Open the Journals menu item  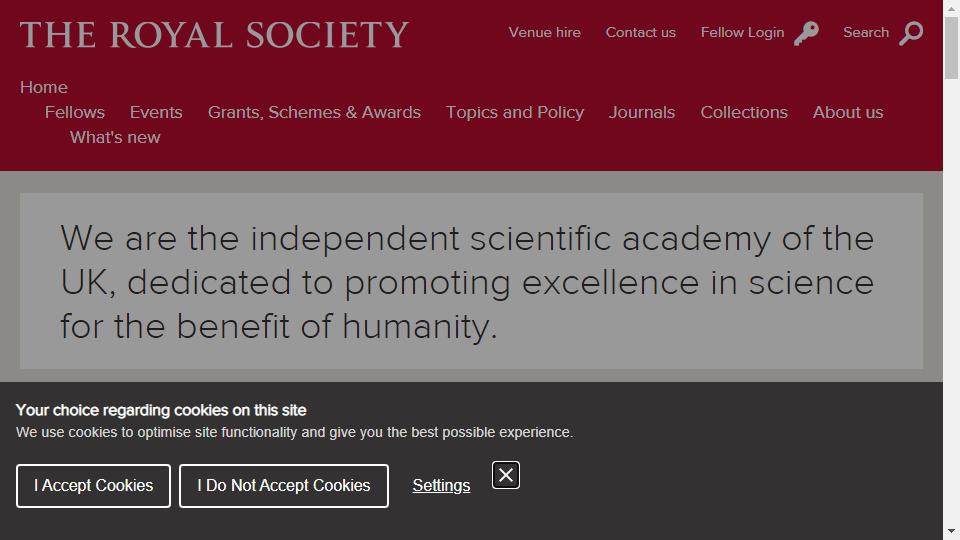642,113
